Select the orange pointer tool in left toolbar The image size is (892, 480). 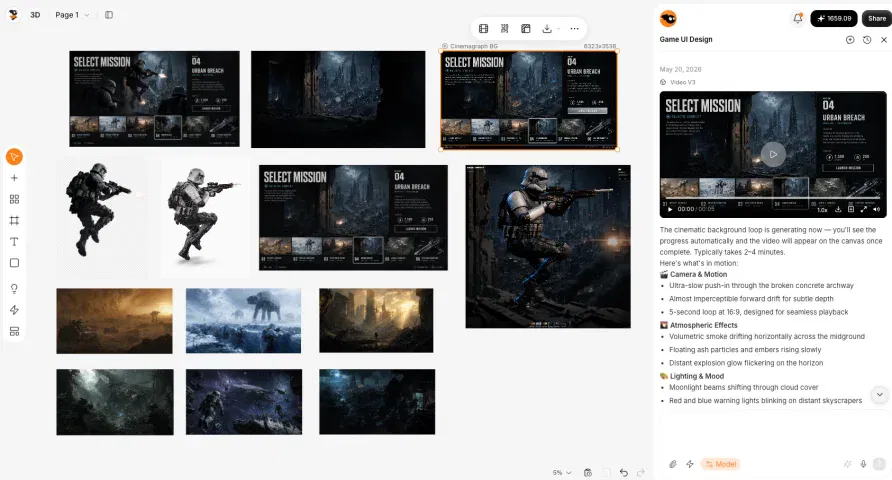(x=14, y=157)
